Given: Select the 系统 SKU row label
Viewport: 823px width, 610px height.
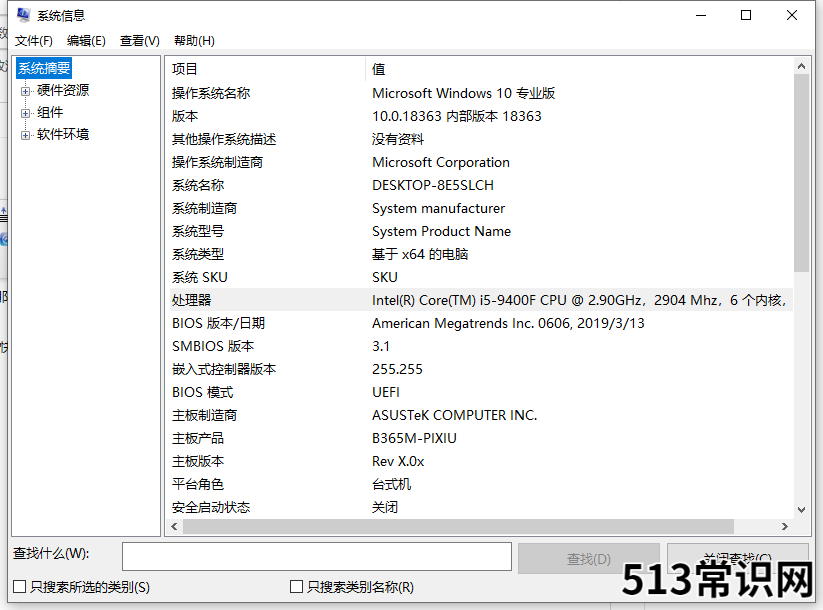Looking at the screenshot, I should point(199,278).
